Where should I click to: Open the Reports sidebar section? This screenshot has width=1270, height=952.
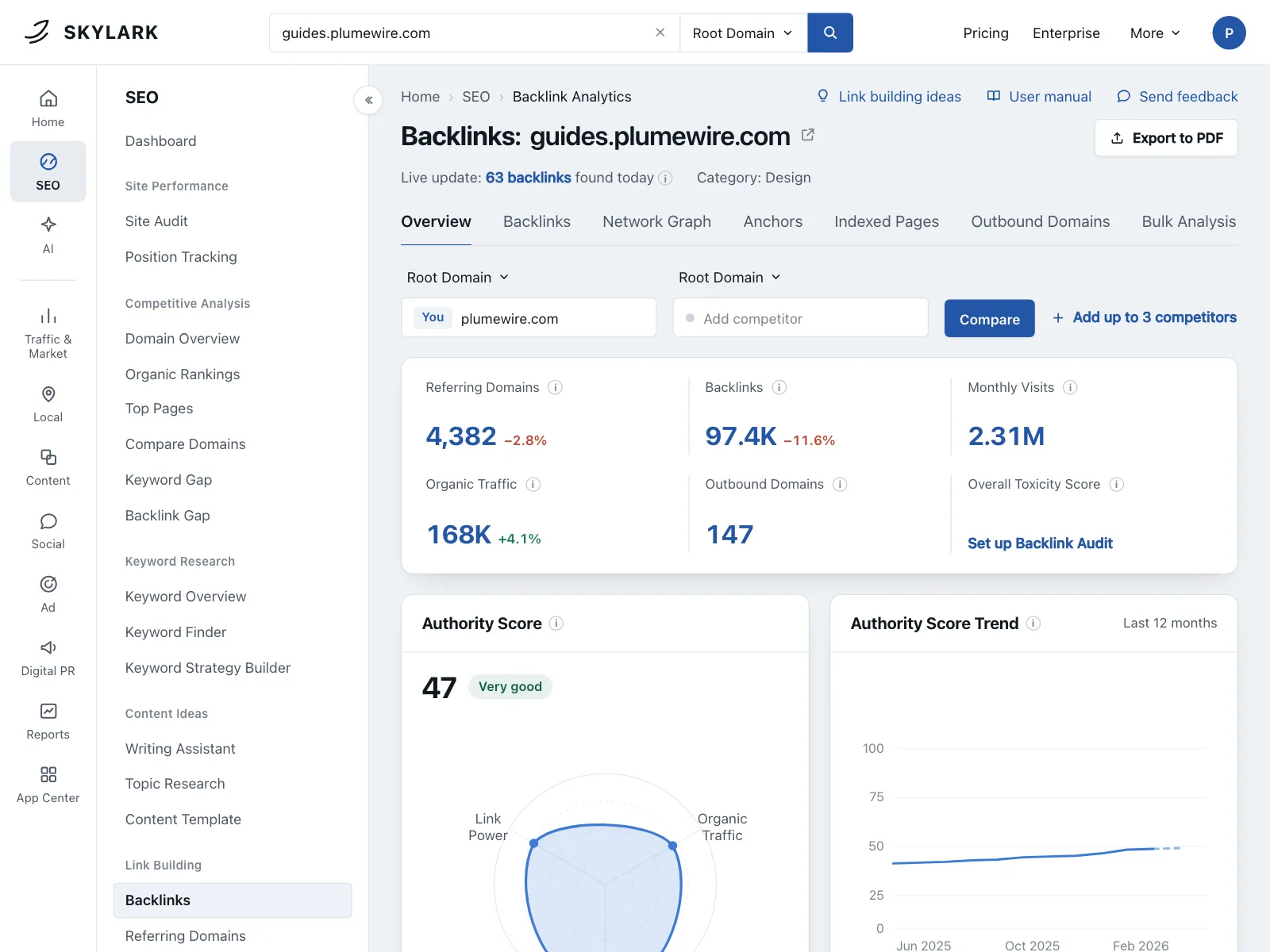(48, 721)
